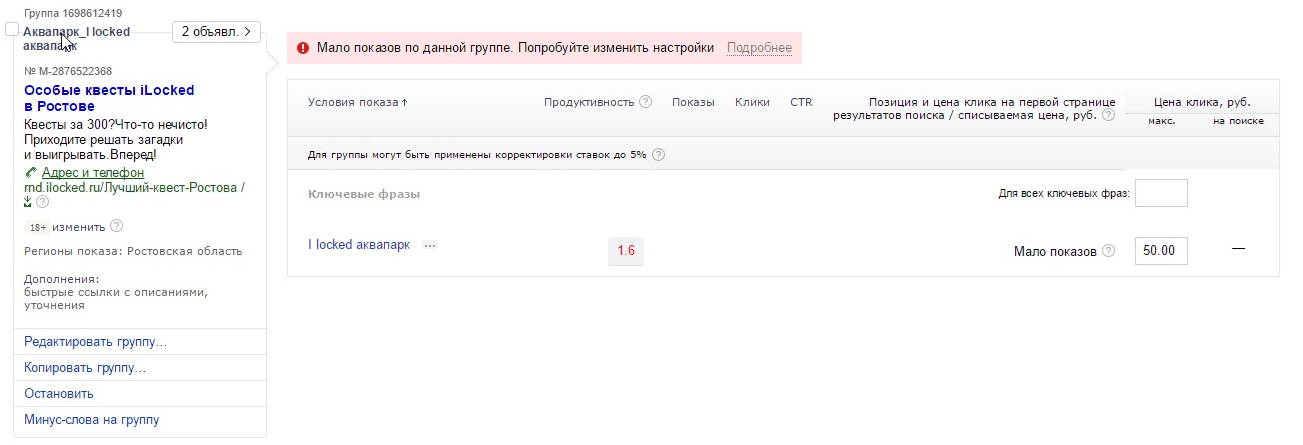Tick the Аквапарк_Ilocked group checkbox
The height and width of the screenshot is (445, 1303).
click(12, 31)
